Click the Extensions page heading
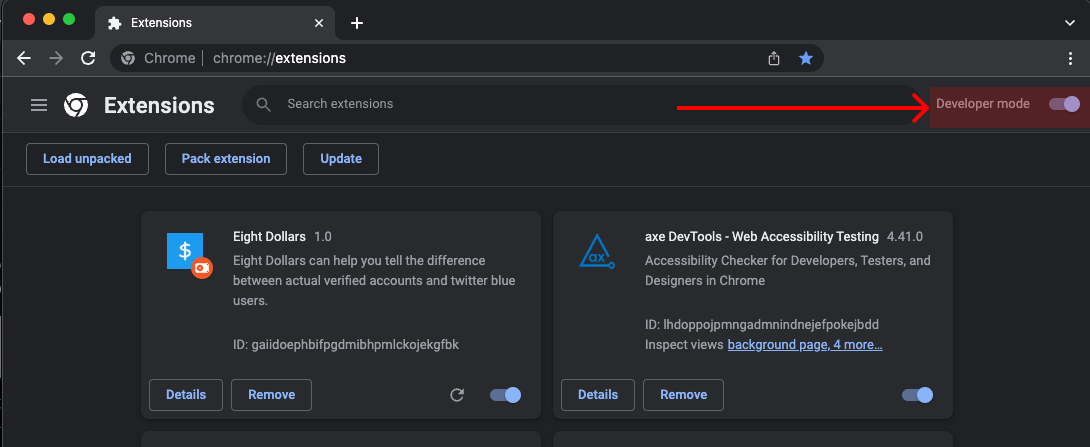The height and width of the screenshot is (447, 1090). [x=159, y=106]
